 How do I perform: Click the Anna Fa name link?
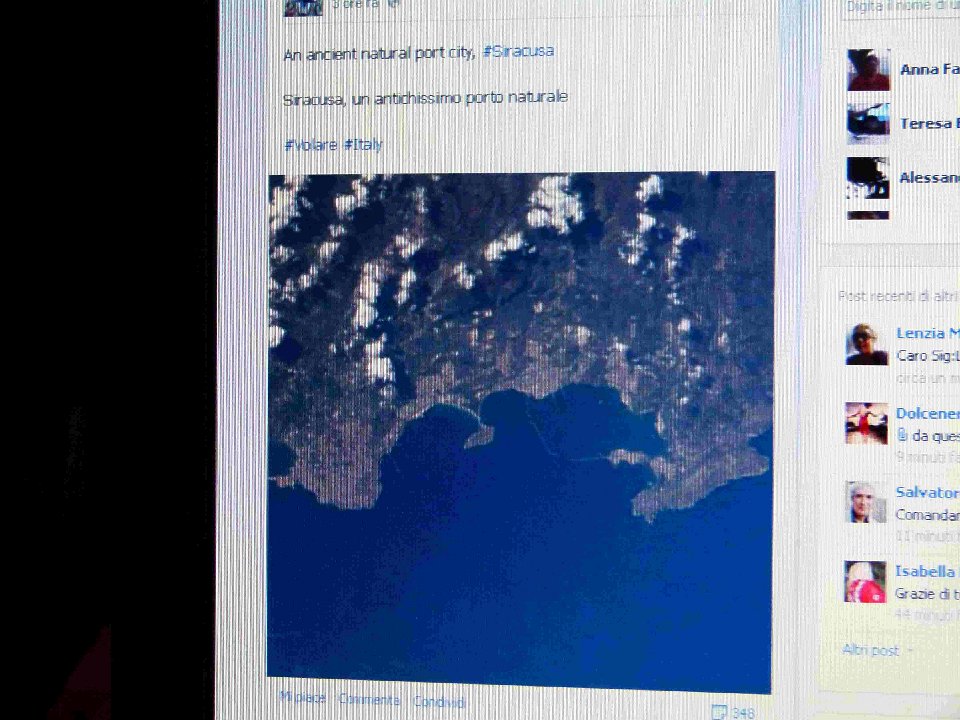click(x=929, y=69)
